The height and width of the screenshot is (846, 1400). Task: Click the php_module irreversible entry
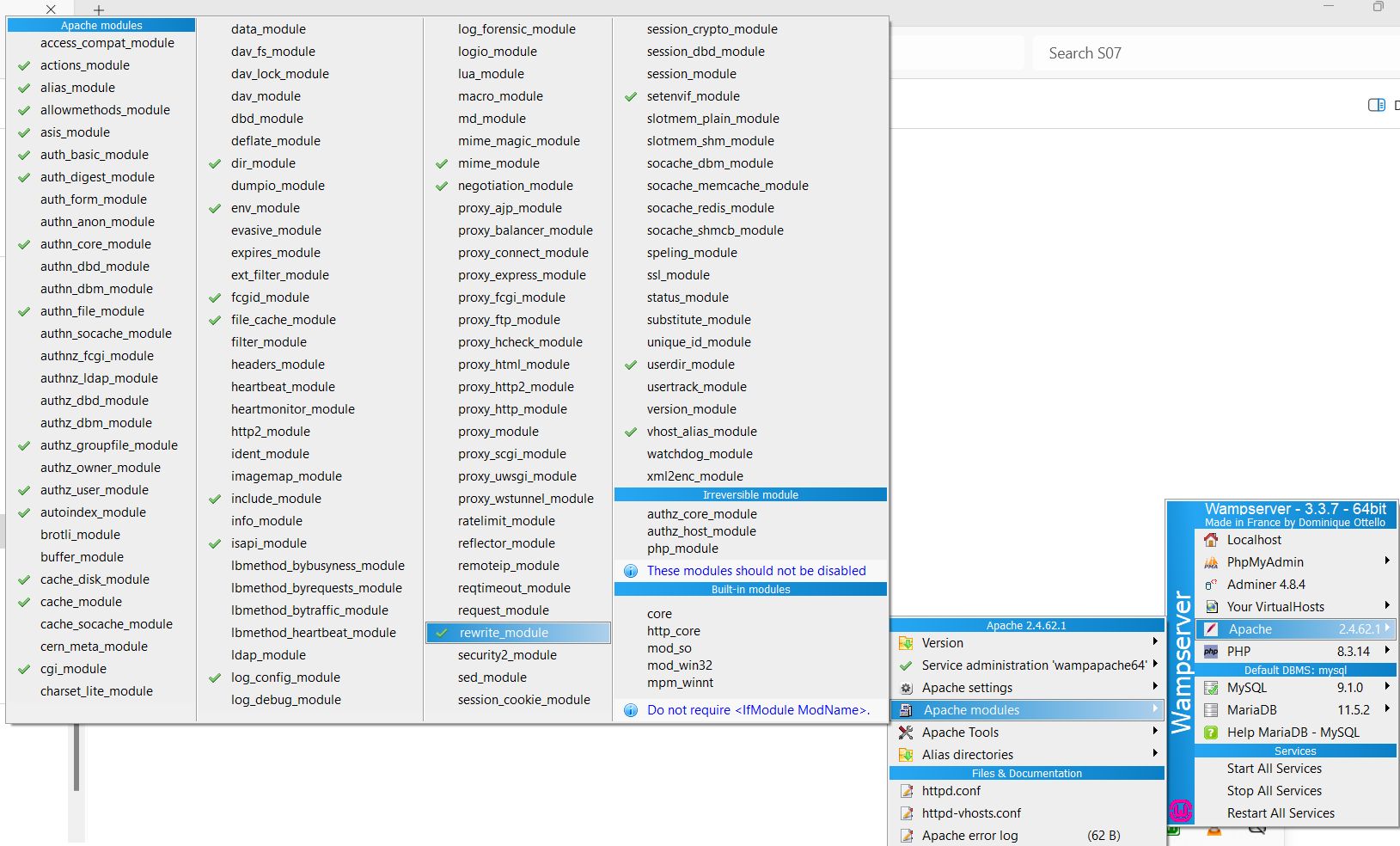pyautogui.click(x=682, y=549)
